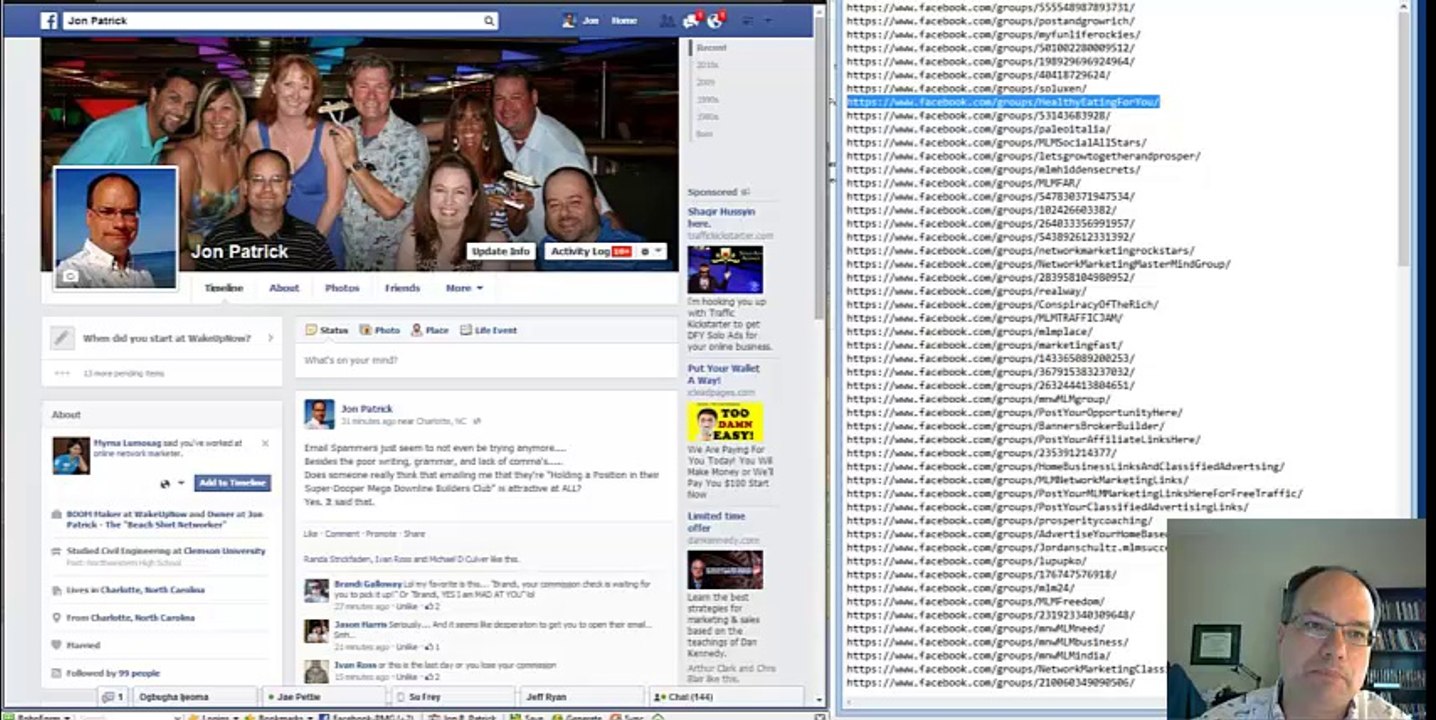Click the MLMSocialAllStars group URL
The image size is (1436, 720).
pos(996,143)
